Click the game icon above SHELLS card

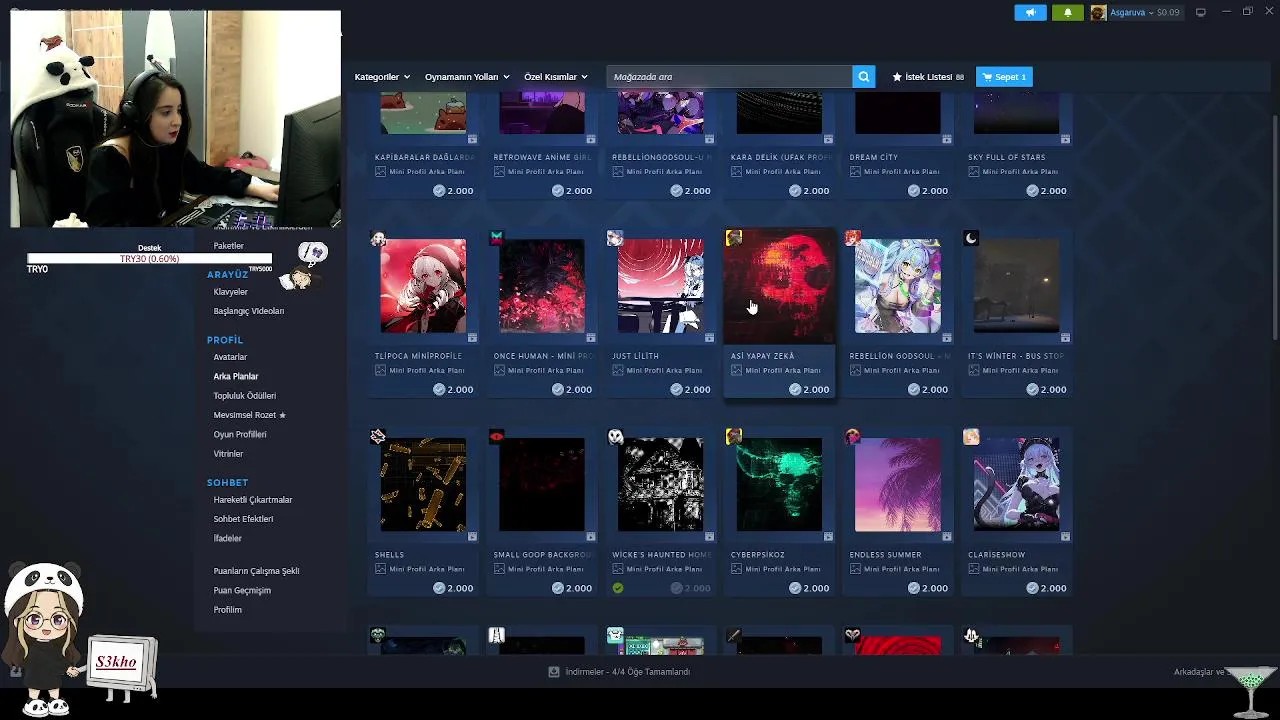tap(378, 437)
